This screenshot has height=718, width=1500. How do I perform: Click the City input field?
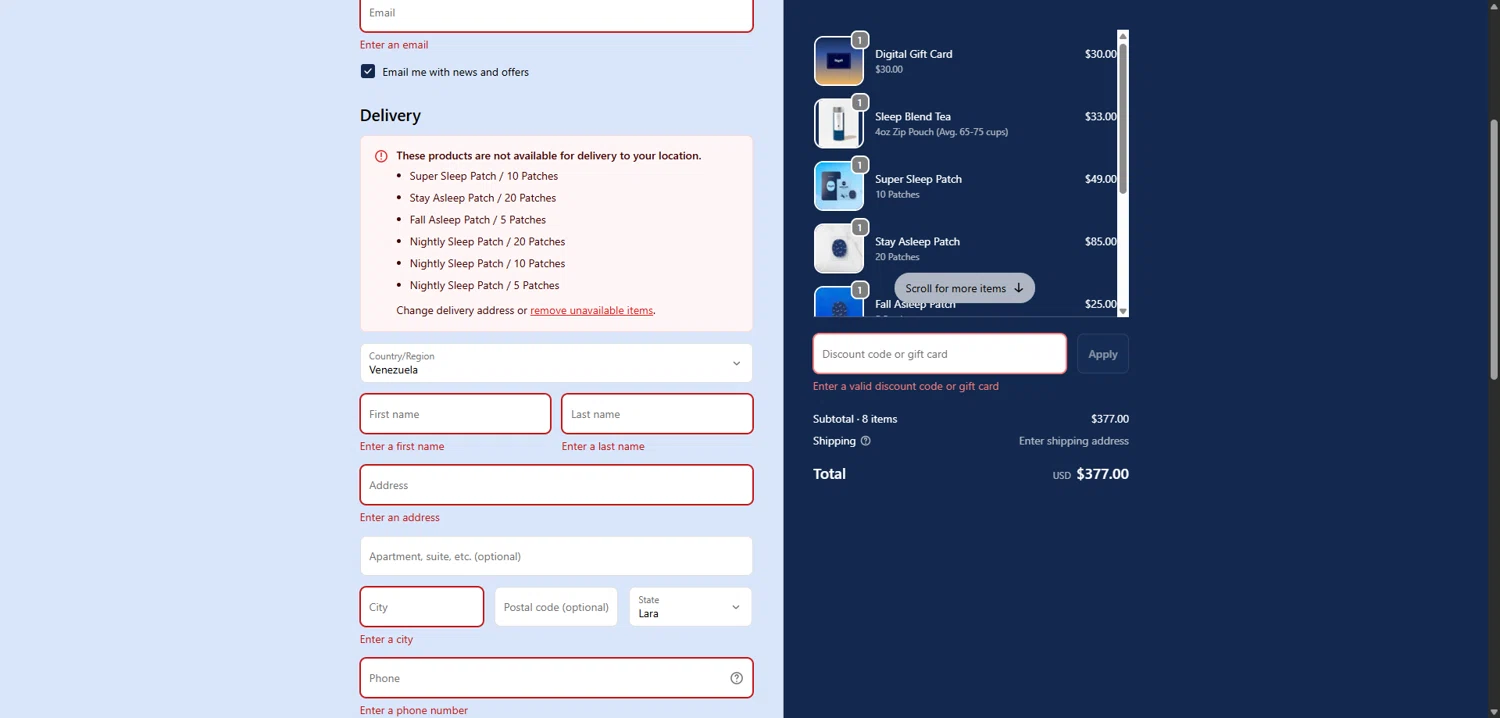point(422,607)
